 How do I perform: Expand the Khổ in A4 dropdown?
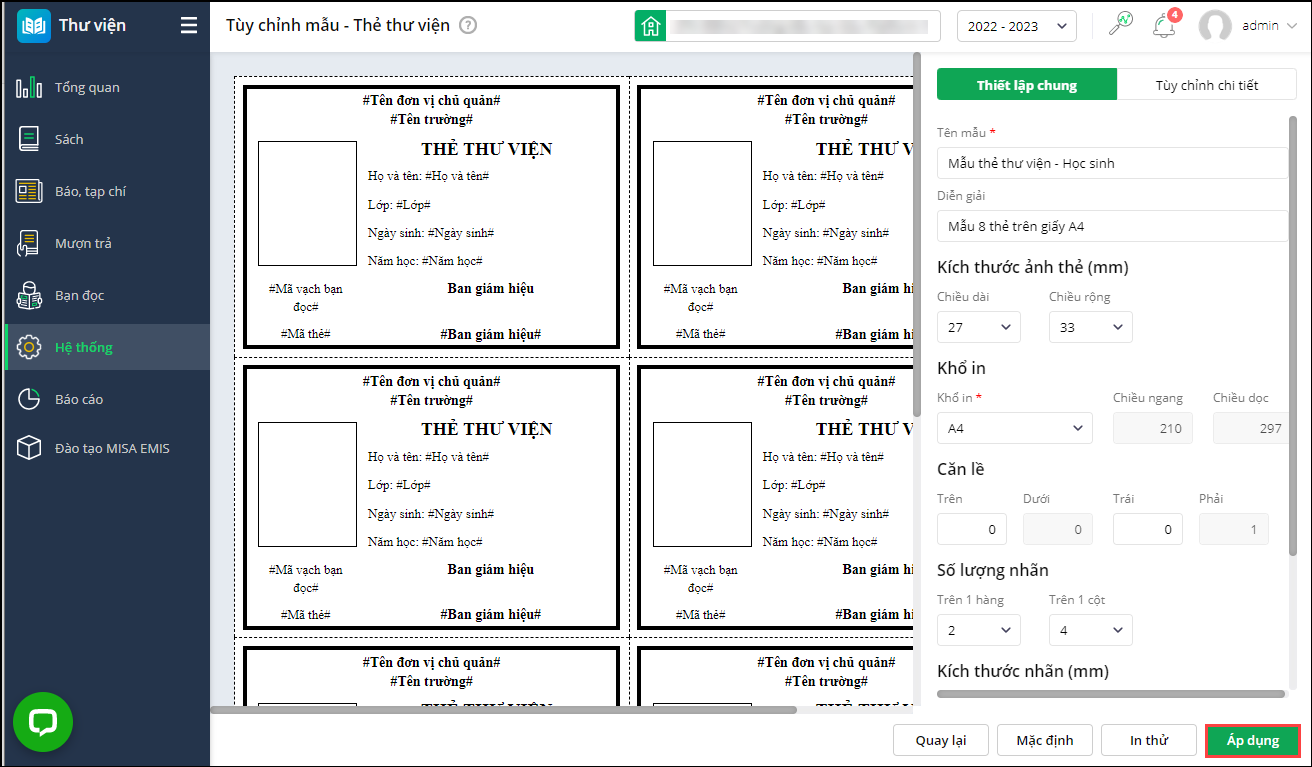pyautogui.click(x=1014, y=428)
